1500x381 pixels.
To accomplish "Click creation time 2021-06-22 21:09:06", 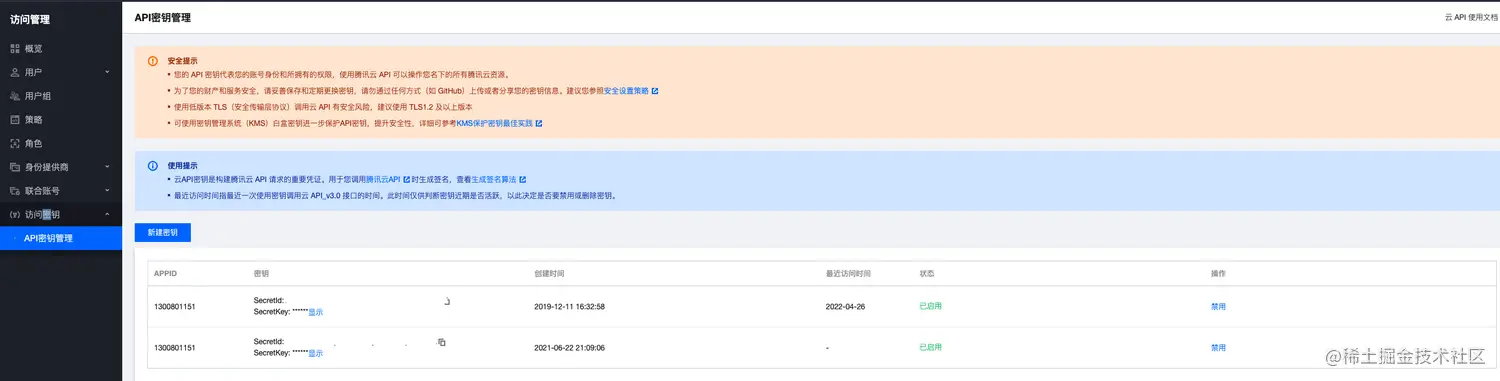I will coord(570,348).
